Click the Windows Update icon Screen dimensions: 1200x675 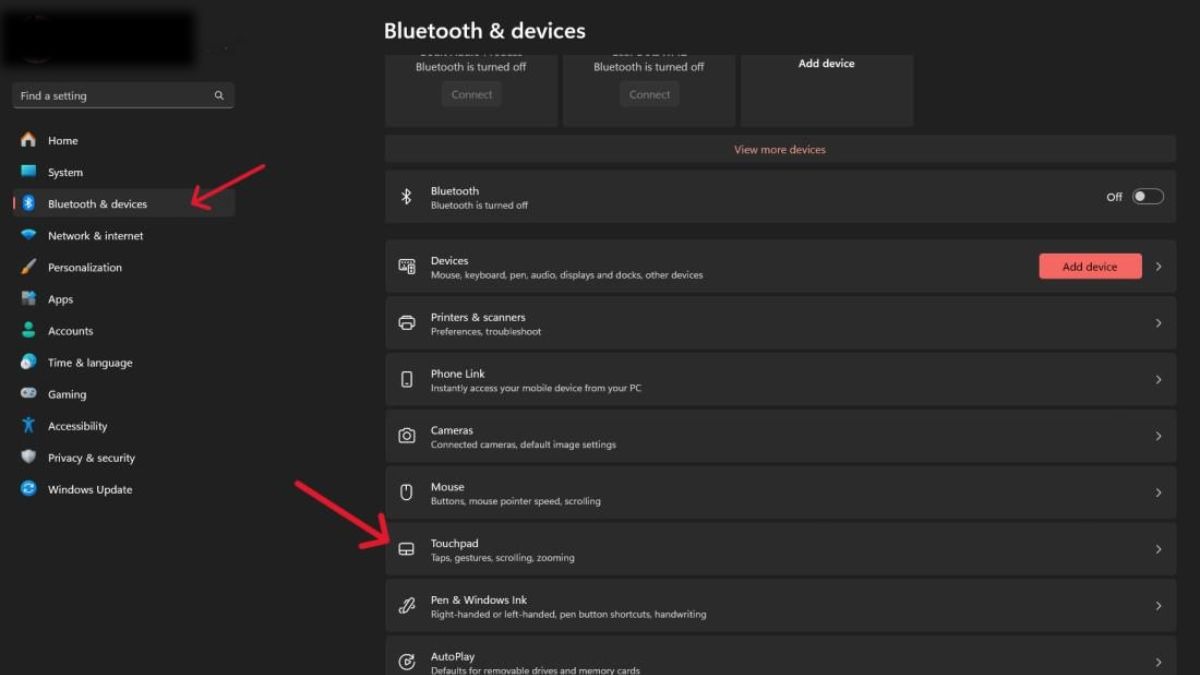(28, 489)
